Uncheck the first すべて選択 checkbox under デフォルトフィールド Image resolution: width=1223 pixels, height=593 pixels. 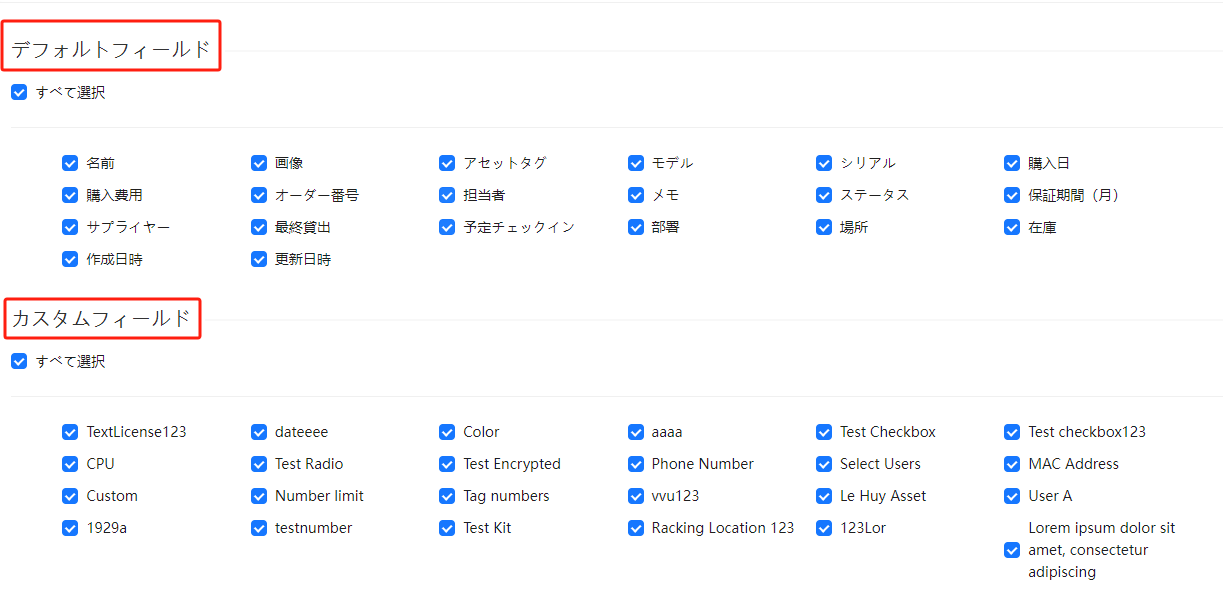click(x=19, y=93)
